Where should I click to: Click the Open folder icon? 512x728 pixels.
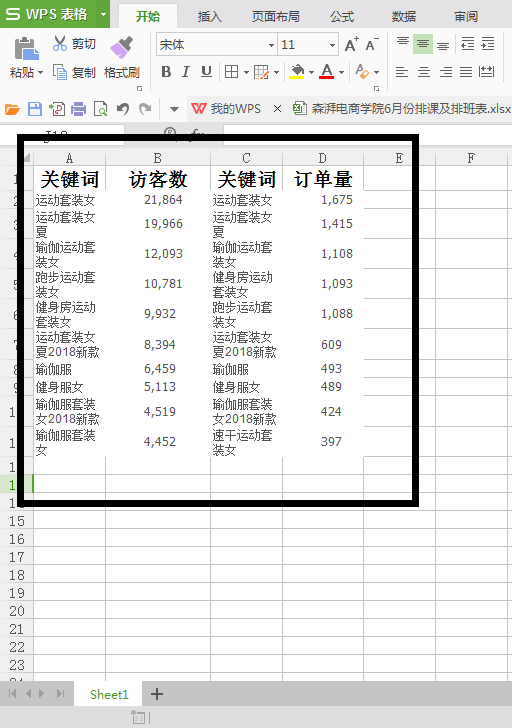pos(12,110)
